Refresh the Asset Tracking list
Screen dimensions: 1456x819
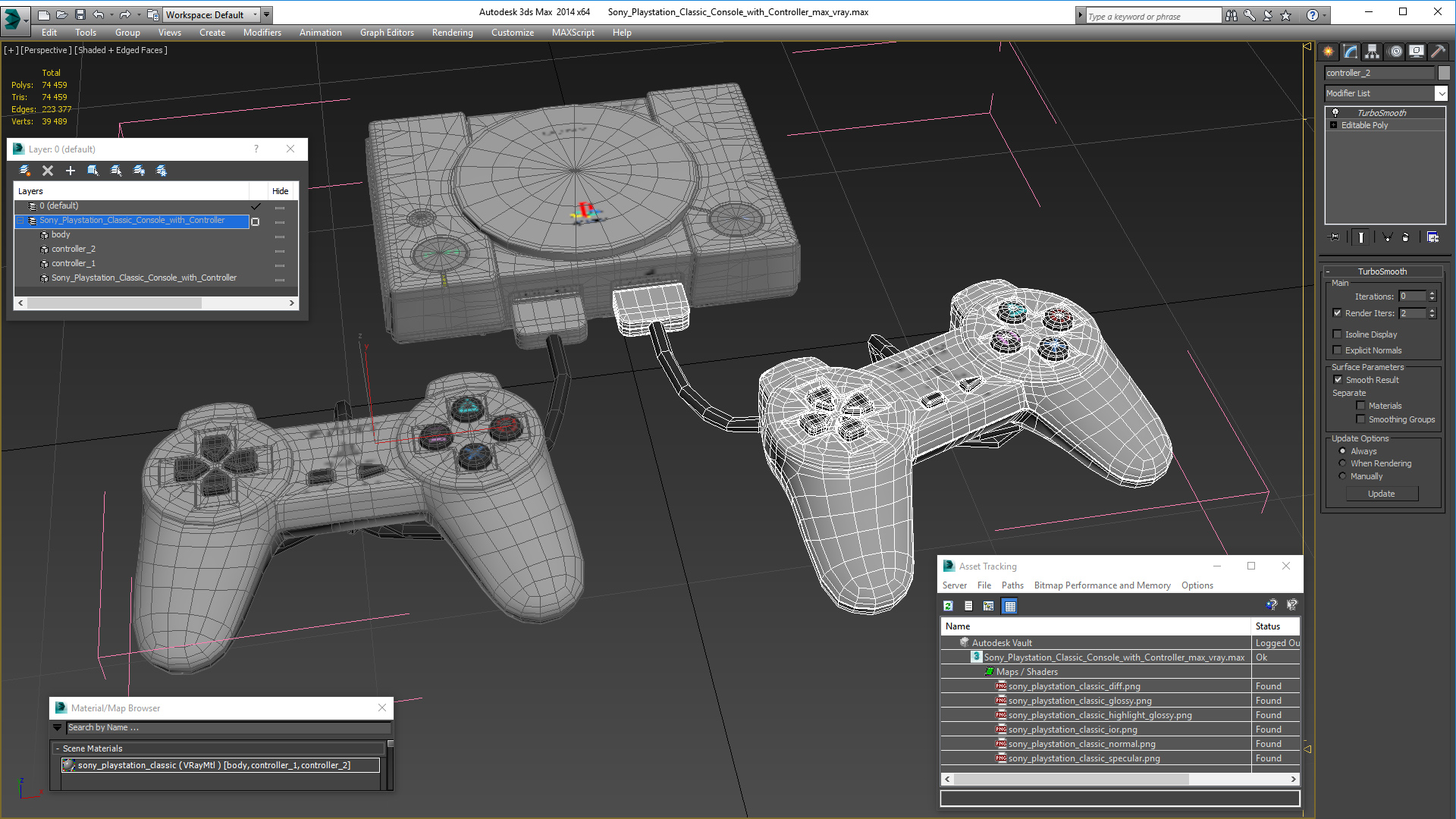click(x=948, y=606)
